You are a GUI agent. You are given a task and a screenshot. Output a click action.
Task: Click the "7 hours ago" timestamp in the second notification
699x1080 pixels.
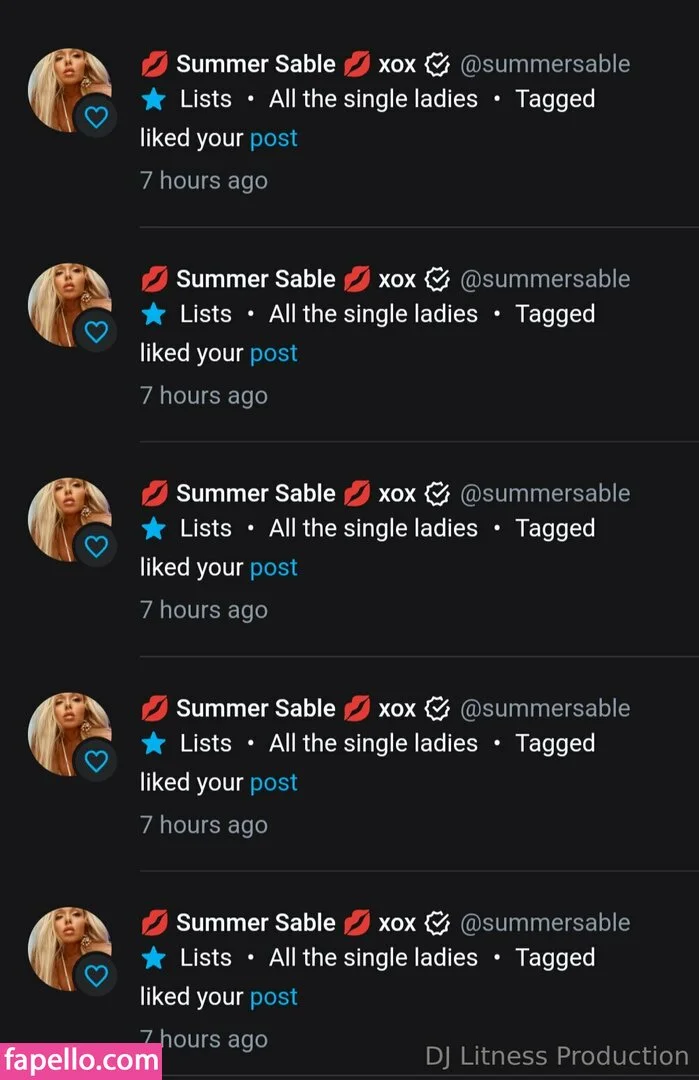(x=204, y=396)
